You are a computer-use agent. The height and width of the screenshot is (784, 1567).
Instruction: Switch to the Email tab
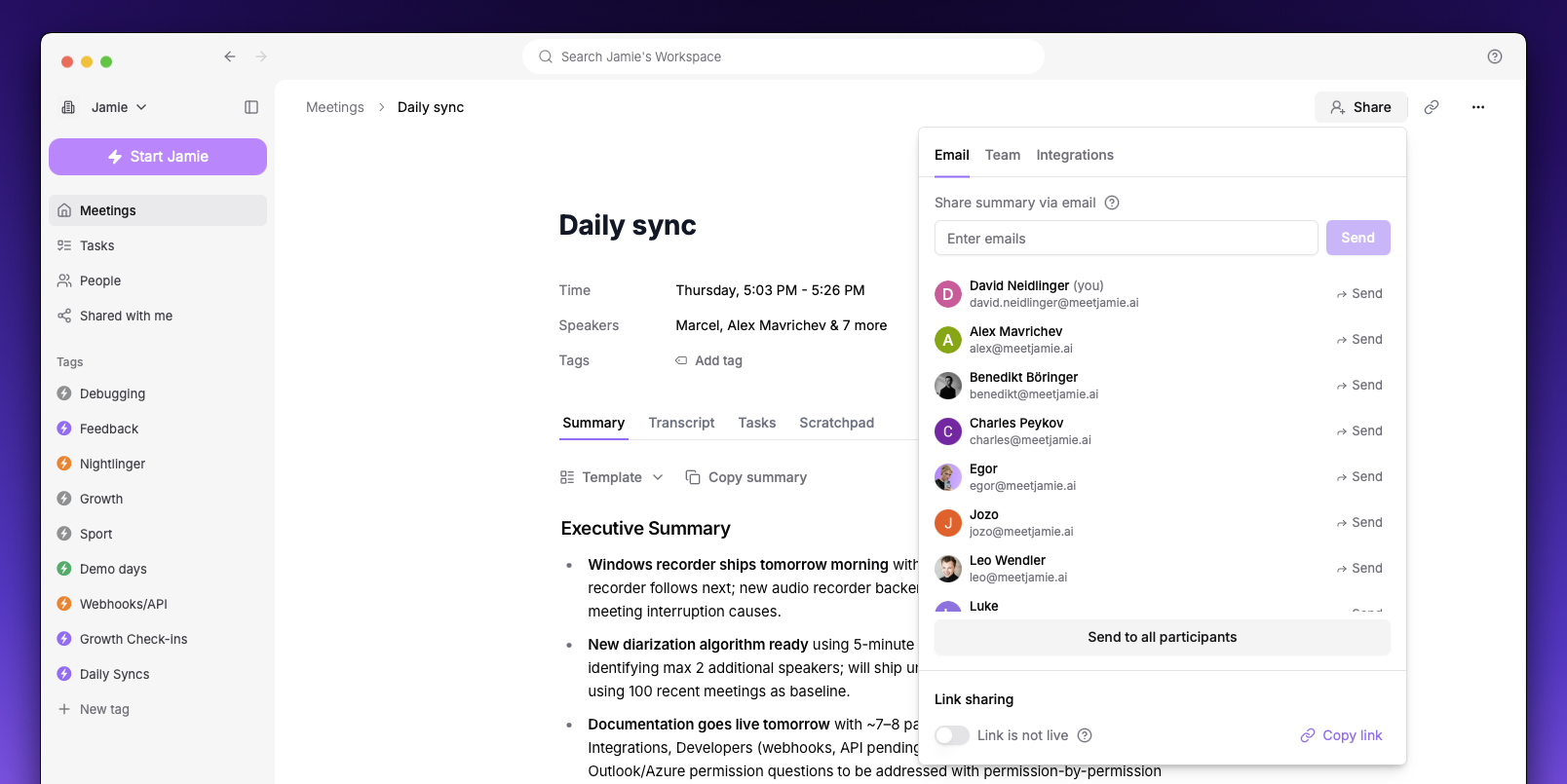tap(952, 155)
